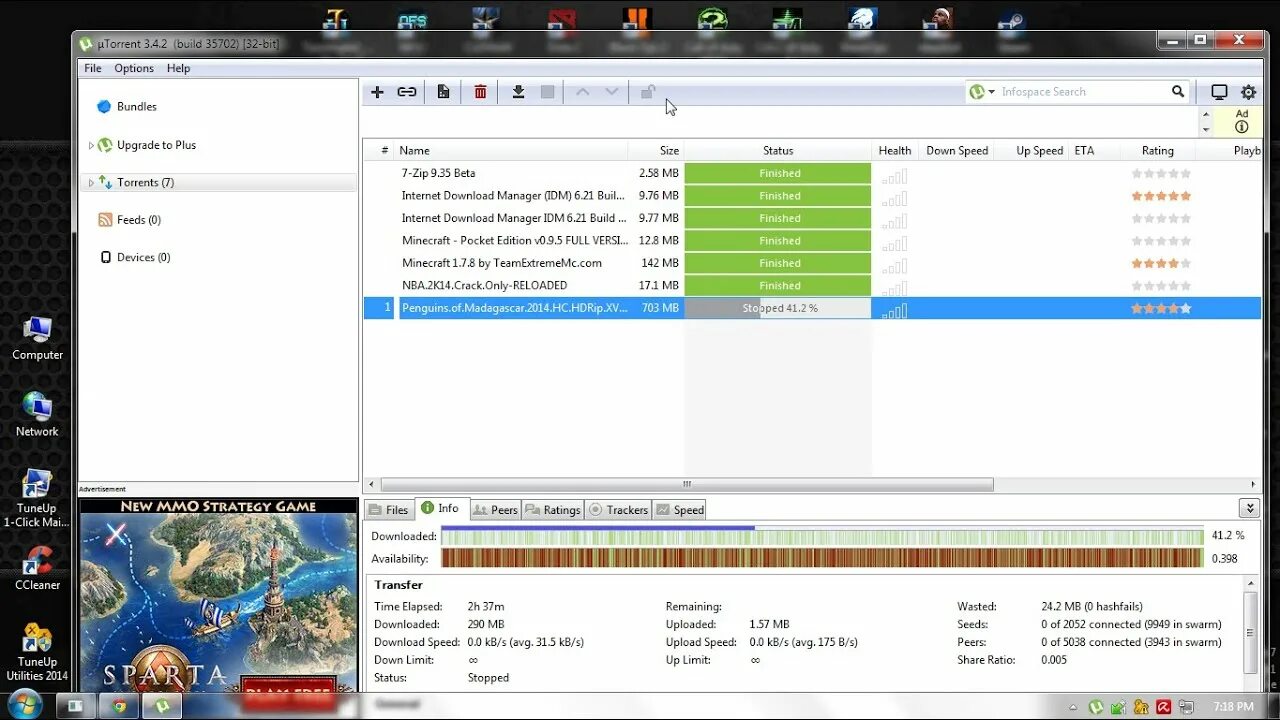Open Preferences via the gear icon
This screenshot has height=720, width=1280.
click(x=1248, y=92)
